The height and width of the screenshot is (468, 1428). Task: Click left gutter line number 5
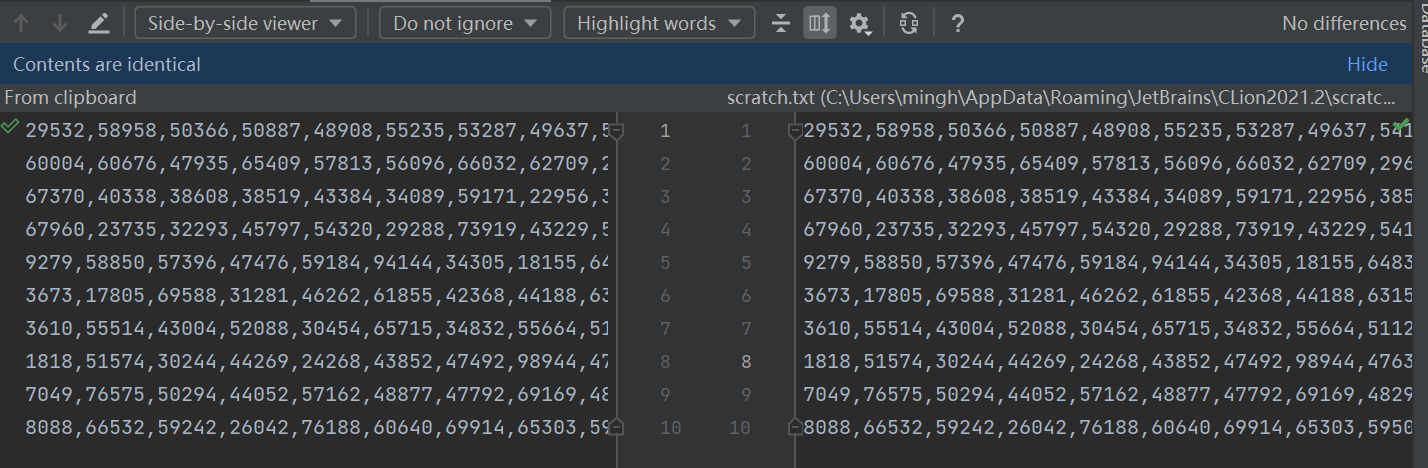pyautogui.click(x=666, y=263)
